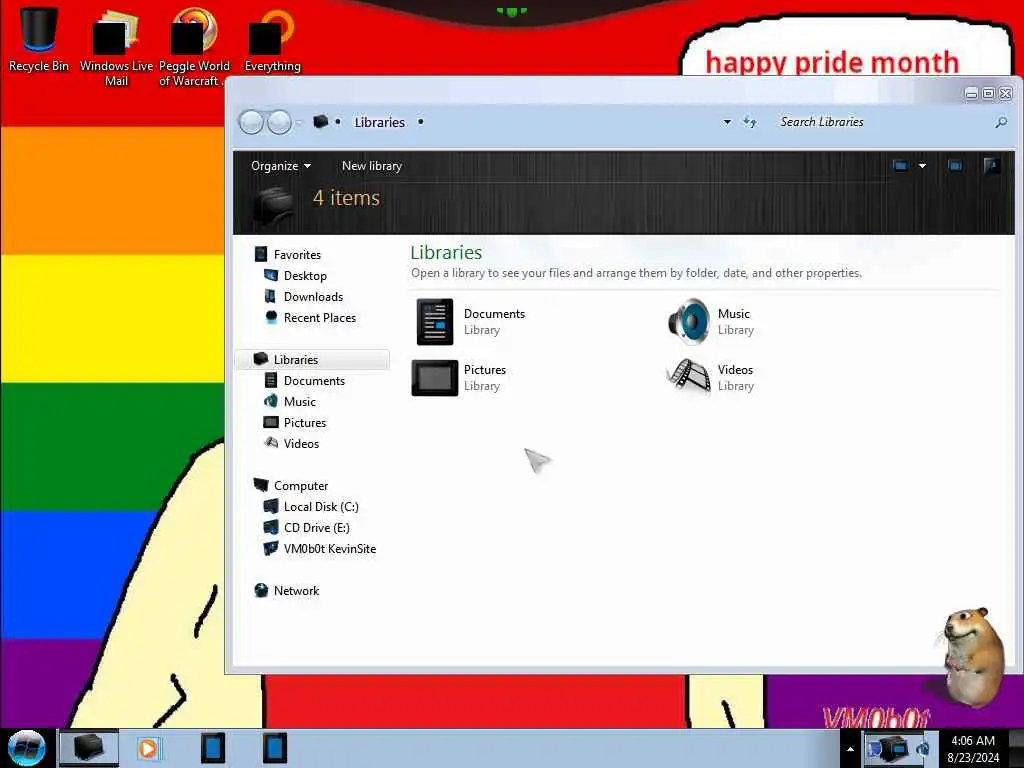Click the Back navigation button
Viewport: 1024px width, 768px height.
[251, 122]
